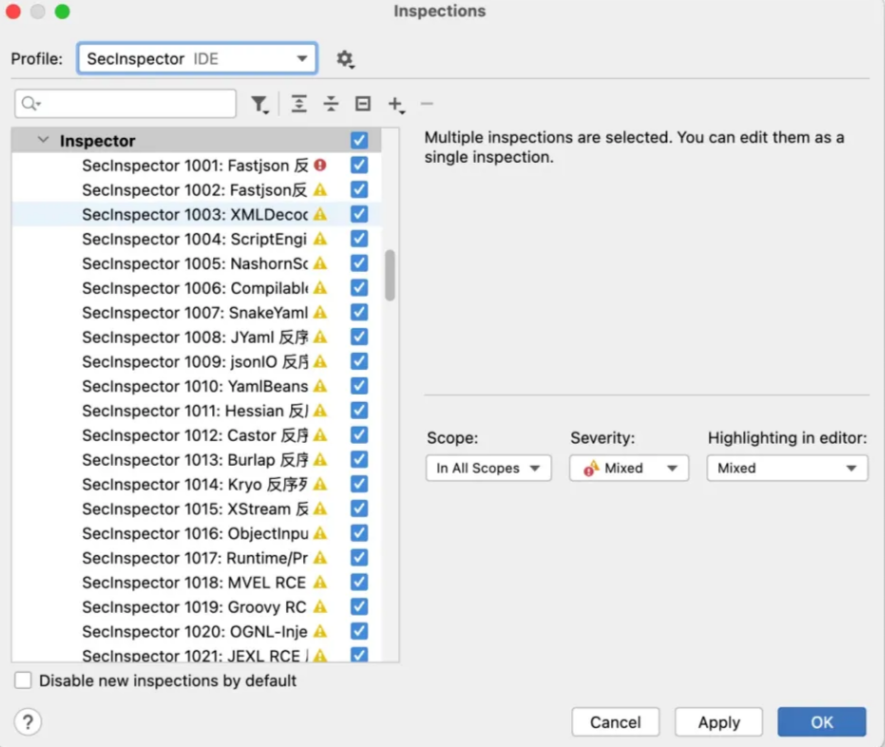Add a new inspection with plus icon
The image size is (885, 747).
(x=396, y=104)
